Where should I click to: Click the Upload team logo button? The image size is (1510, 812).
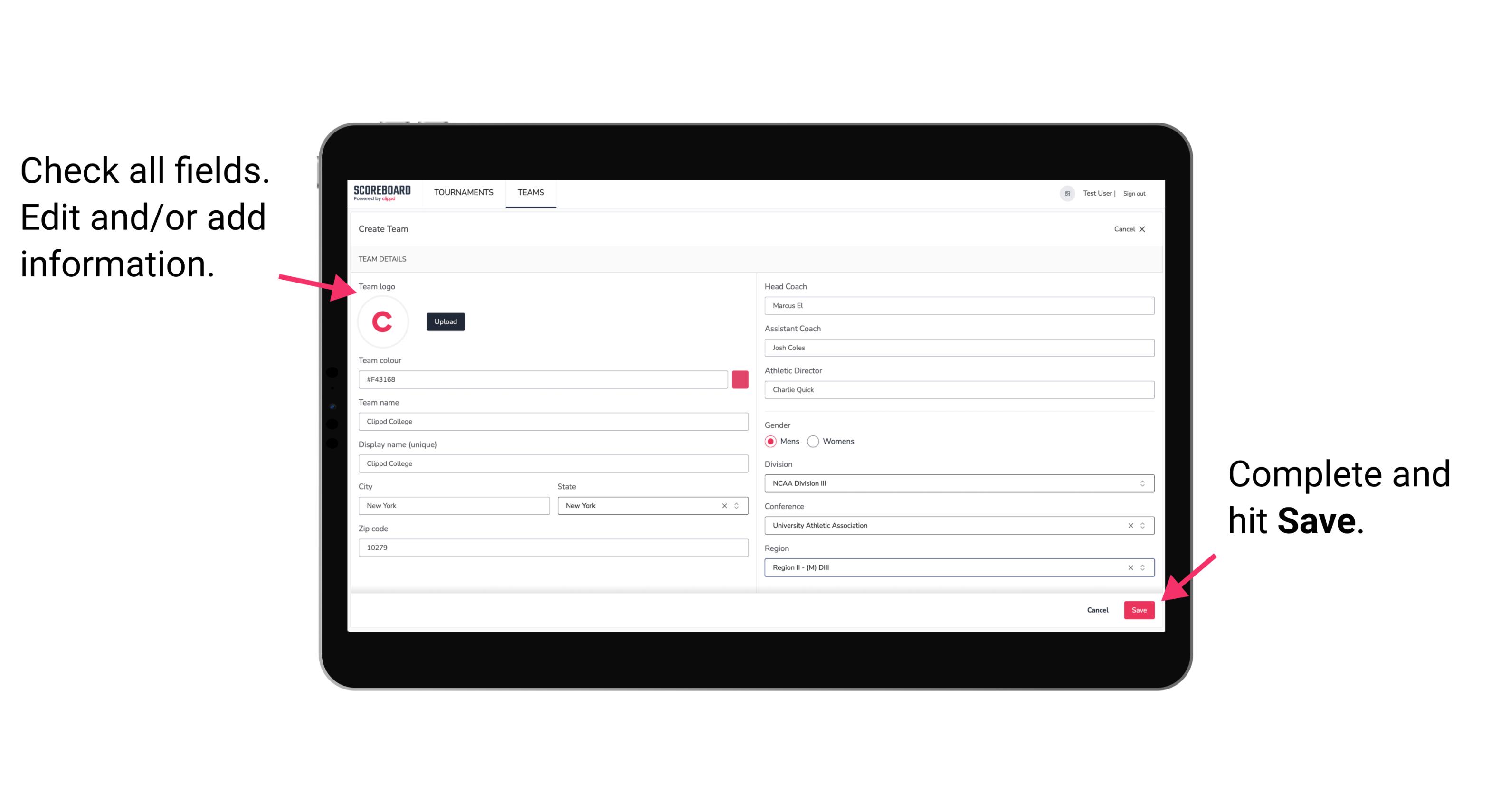446,321
